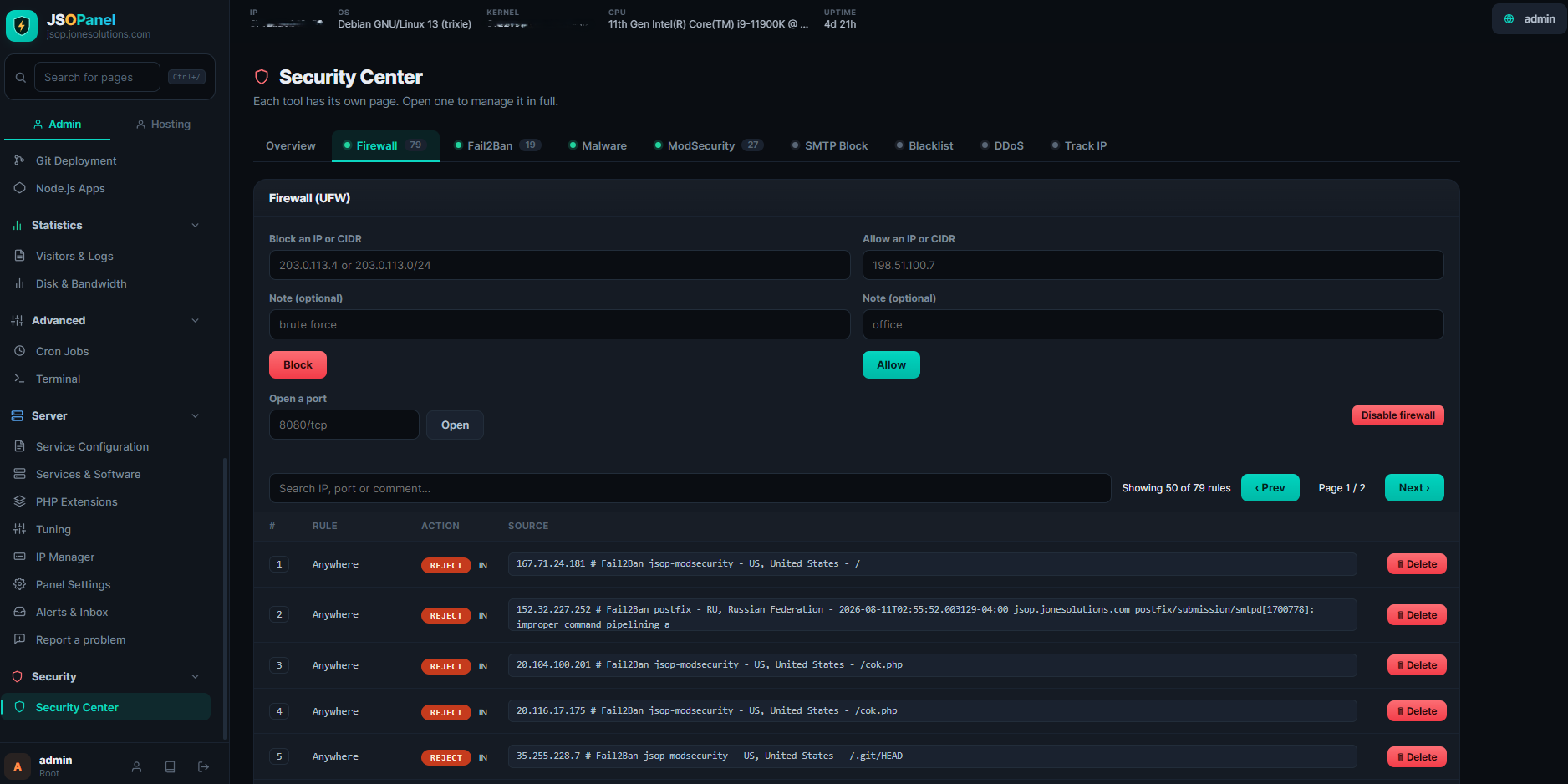Click the red Block button
Screen dimensions: 1568x784
tap(298, 364)
